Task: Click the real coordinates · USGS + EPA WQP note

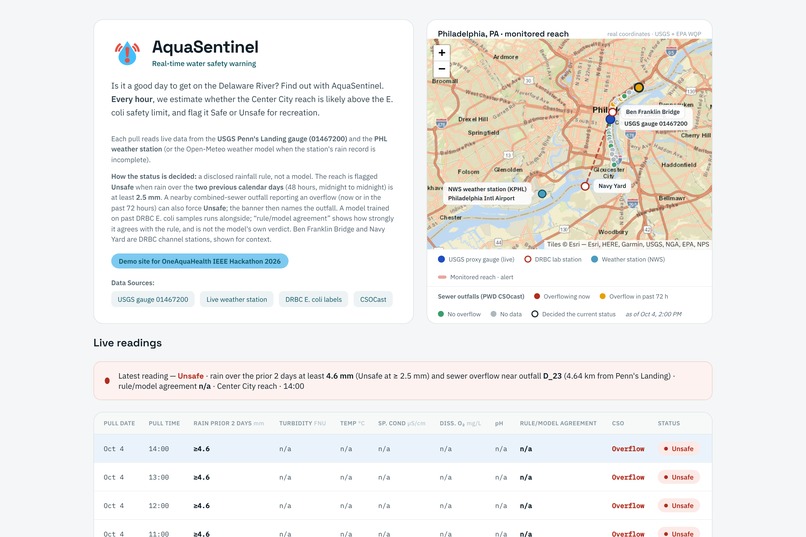Action: pos(654,34)
